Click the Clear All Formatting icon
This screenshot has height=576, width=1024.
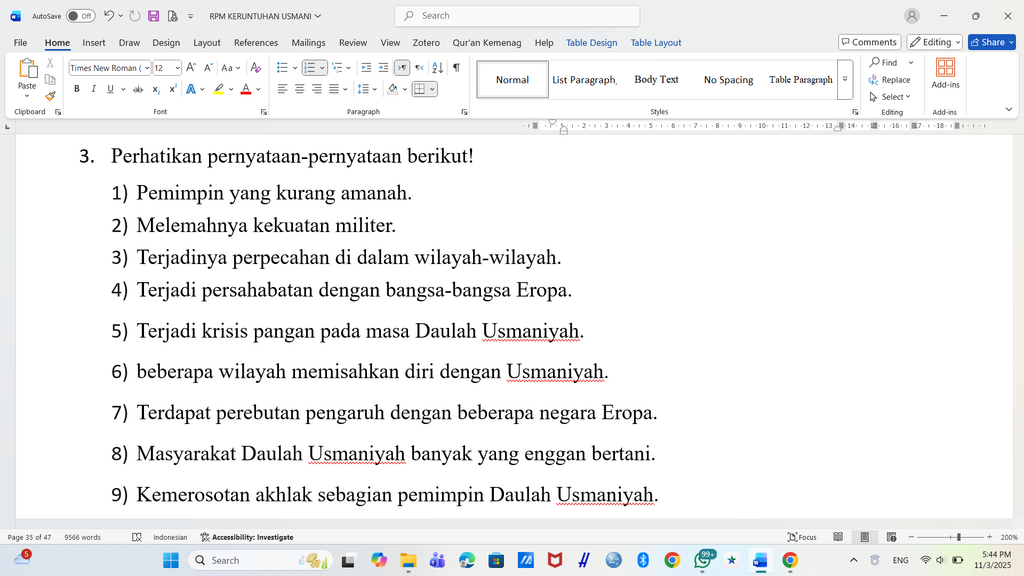[256, 67]
